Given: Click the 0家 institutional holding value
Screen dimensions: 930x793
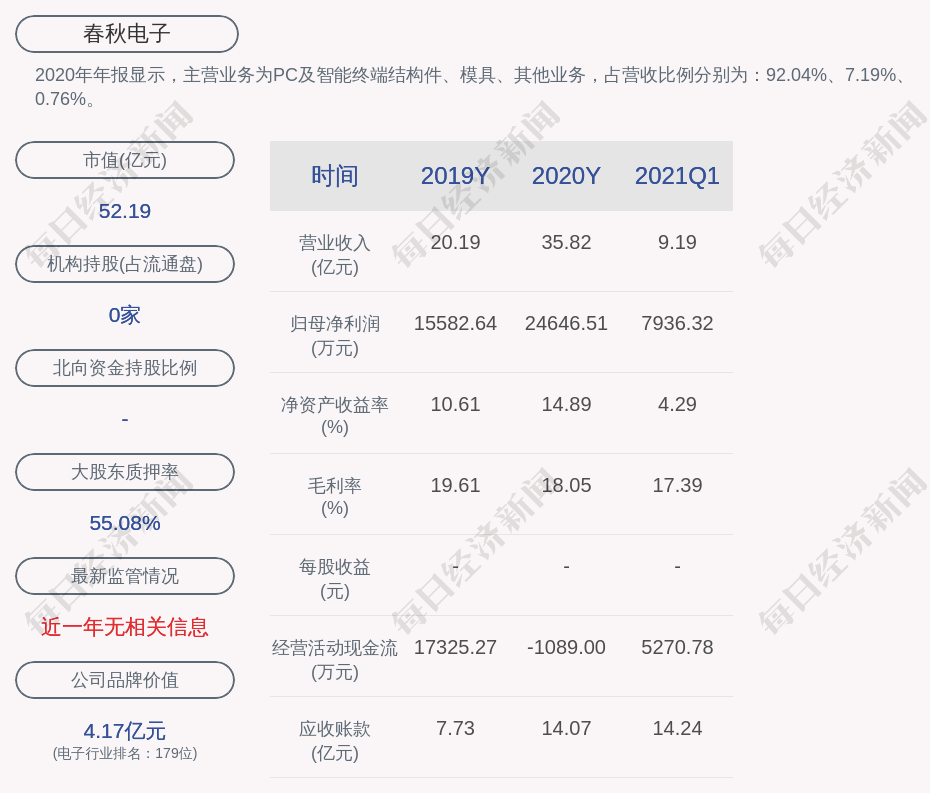Looking at the screenshot, I should pyautogui.click(x=125, y=315).
